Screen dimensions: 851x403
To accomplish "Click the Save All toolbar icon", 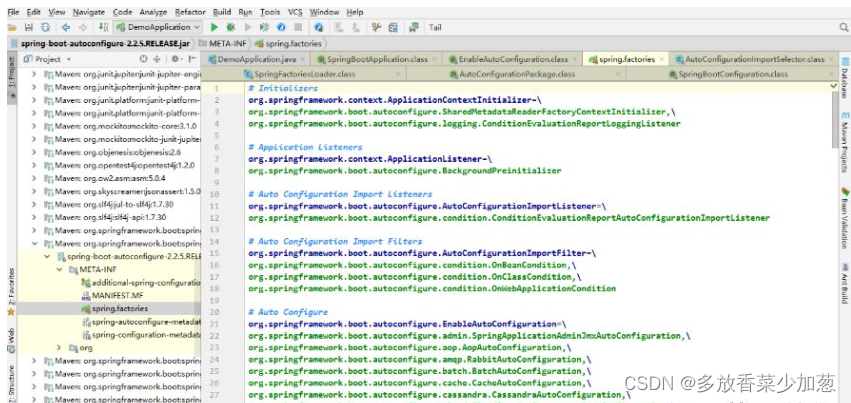I will (x=29, y=27).
